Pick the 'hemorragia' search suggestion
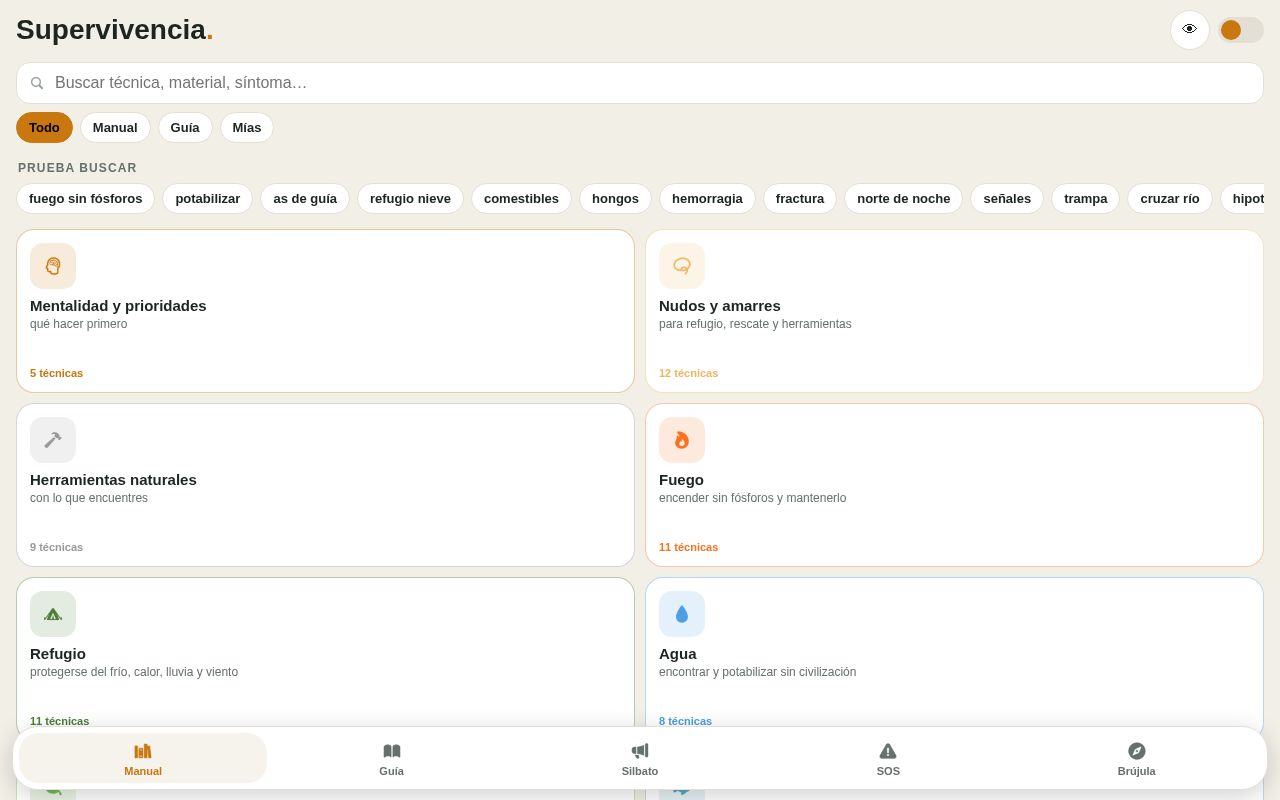This screenshot has height=800, width=1280. coord(707,198)
